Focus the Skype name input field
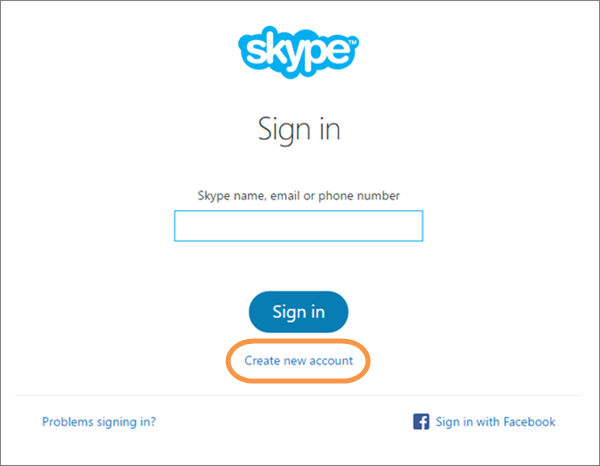The width and height of the screenshot is (600, 466). (x=298, y=226)
